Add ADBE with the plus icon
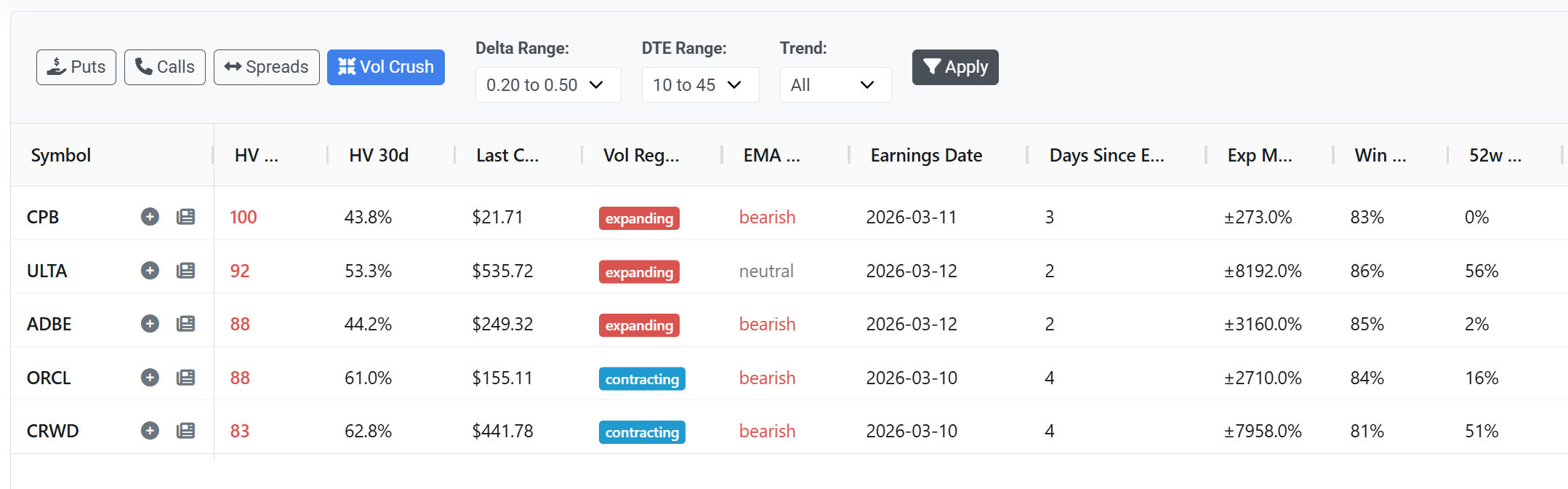 coord(150,324)
